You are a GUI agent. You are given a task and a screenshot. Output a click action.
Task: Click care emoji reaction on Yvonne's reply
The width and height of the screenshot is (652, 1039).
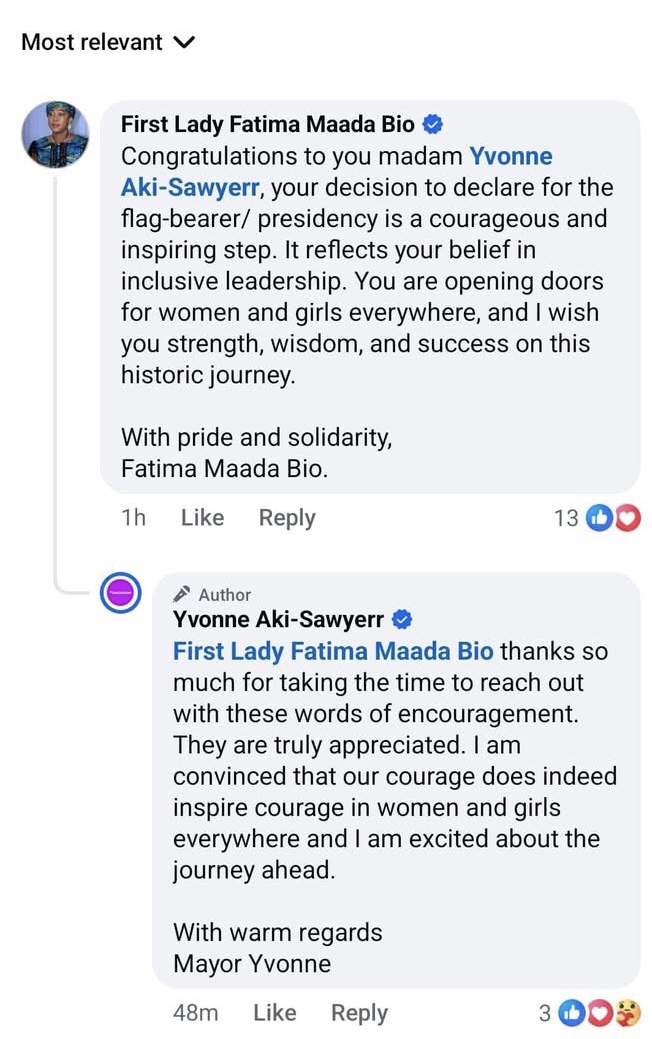coord(628,1013)
